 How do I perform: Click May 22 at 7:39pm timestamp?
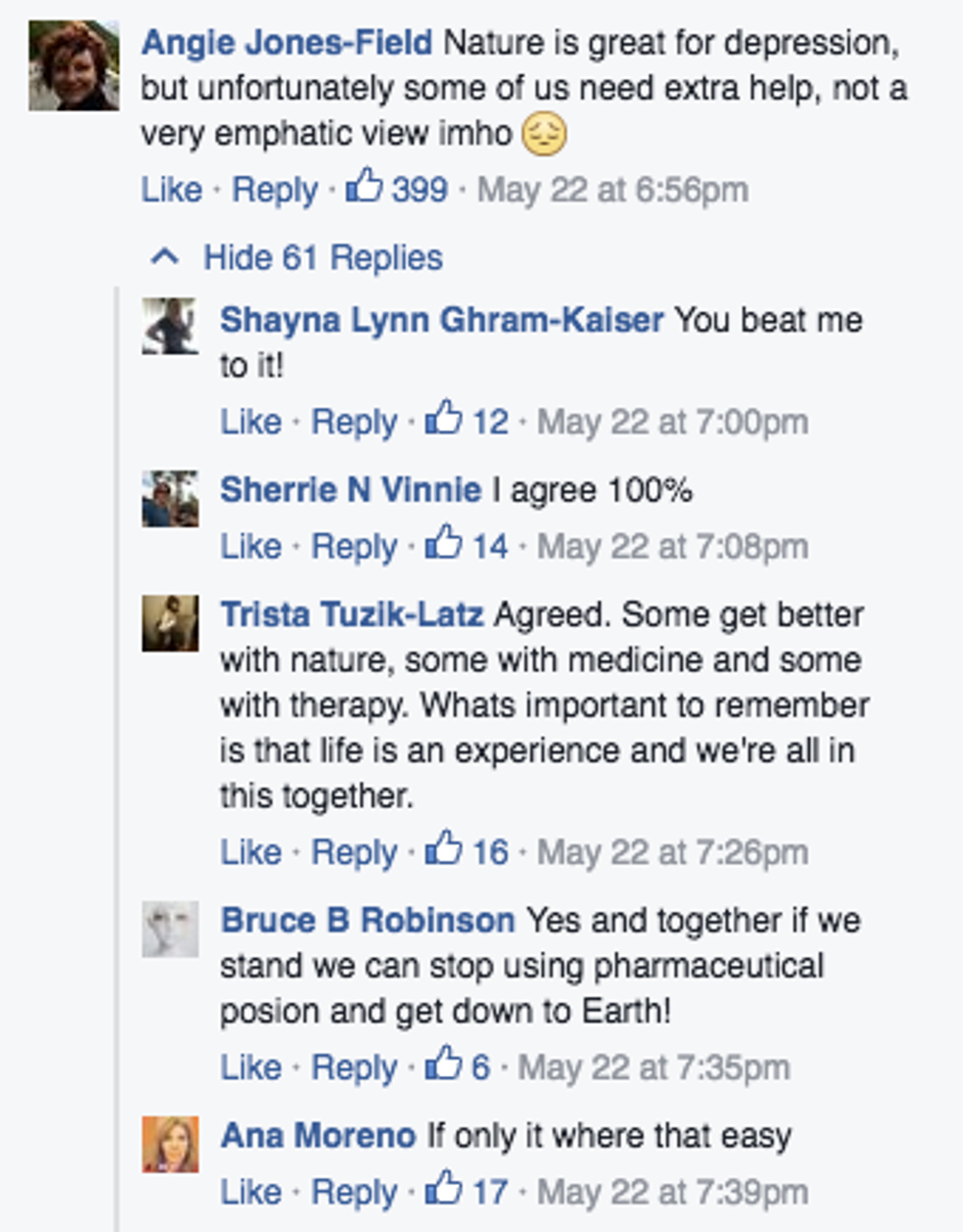[x=672, y=1192]
